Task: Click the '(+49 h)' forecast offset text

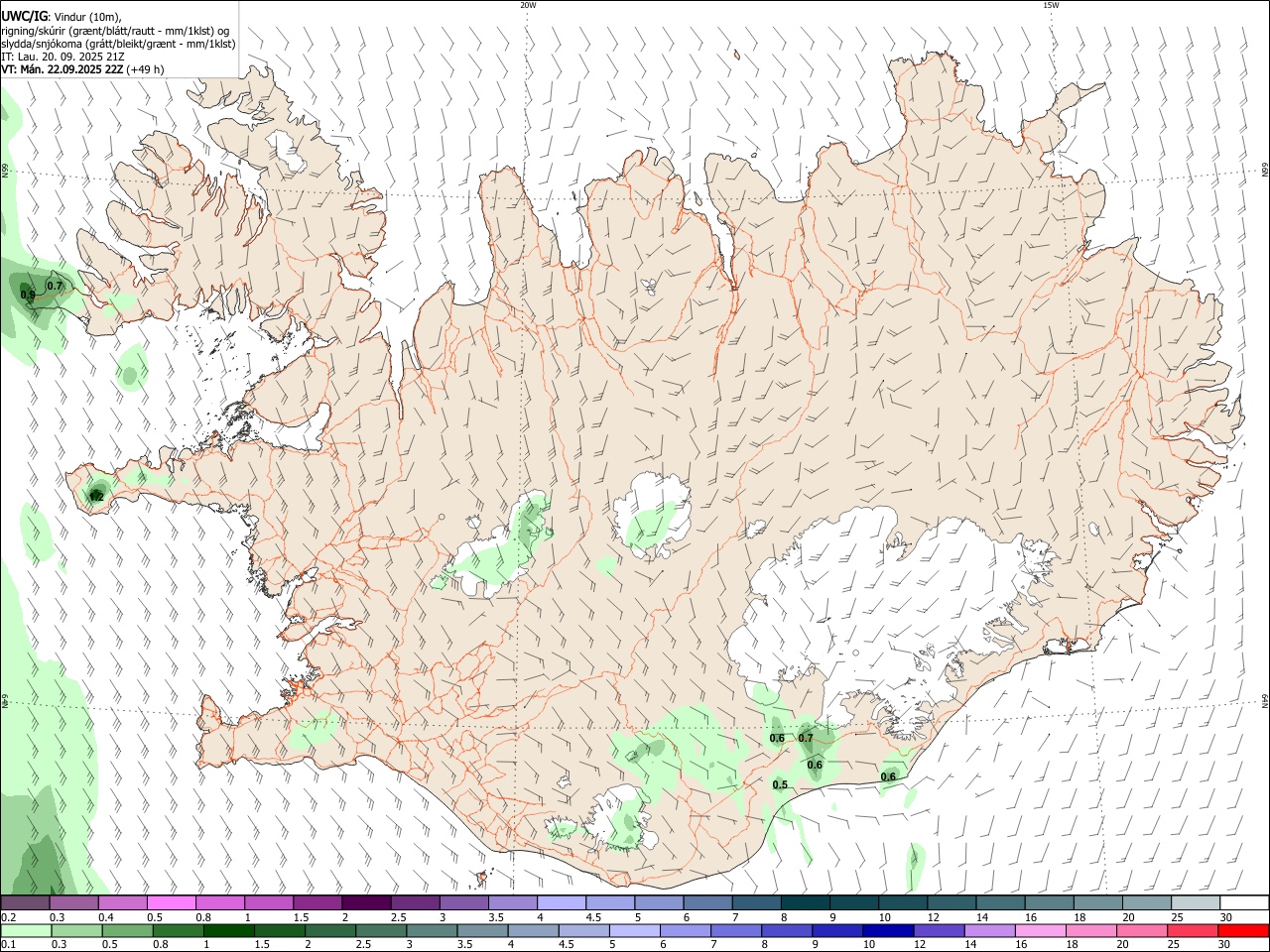Action: pos(146,69)
